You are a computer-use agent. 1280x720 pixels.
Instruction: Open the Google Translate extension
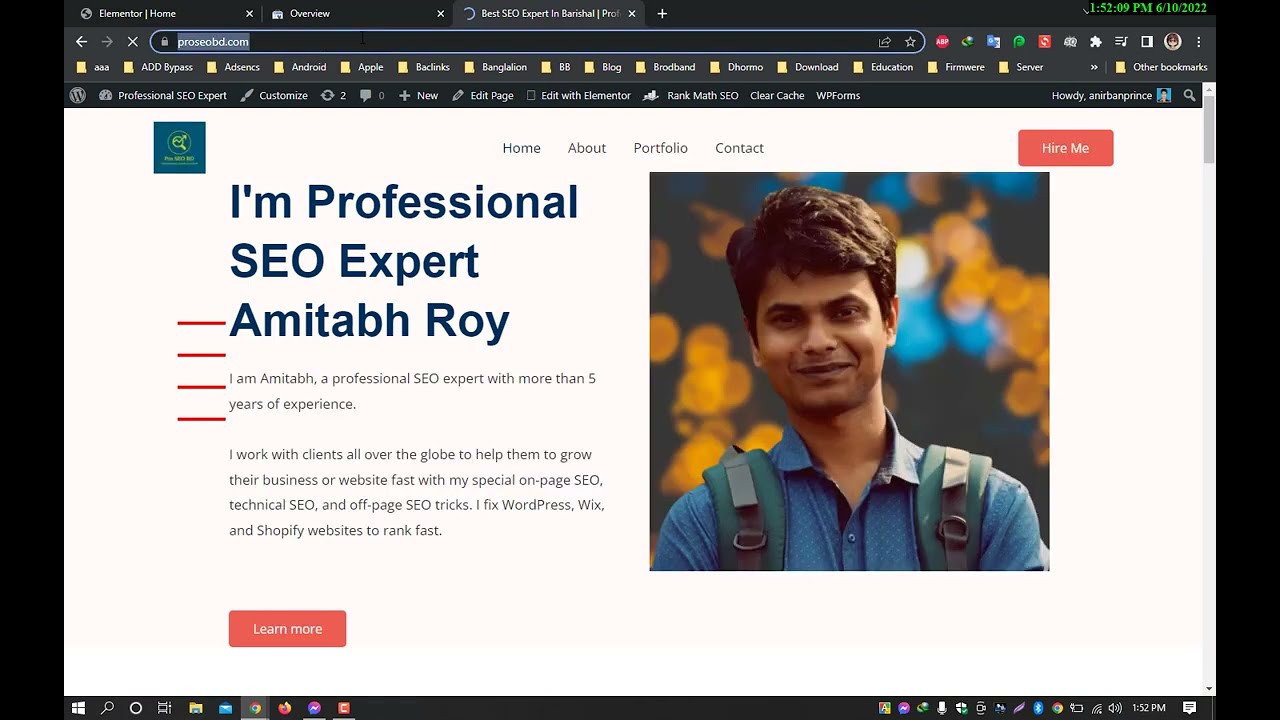tap(993, 42)
